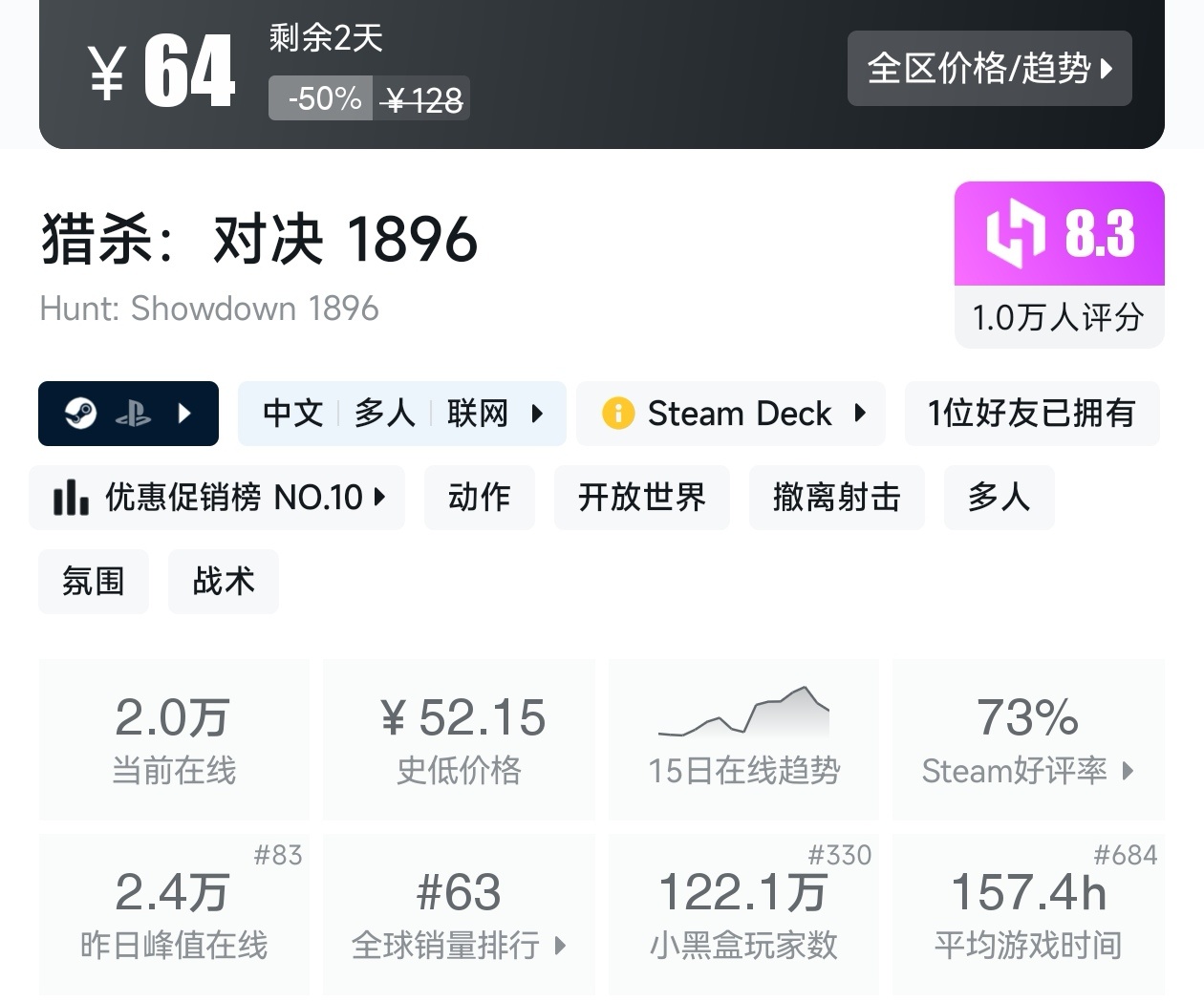Click the bar chart ranking icon

[71, 498]
